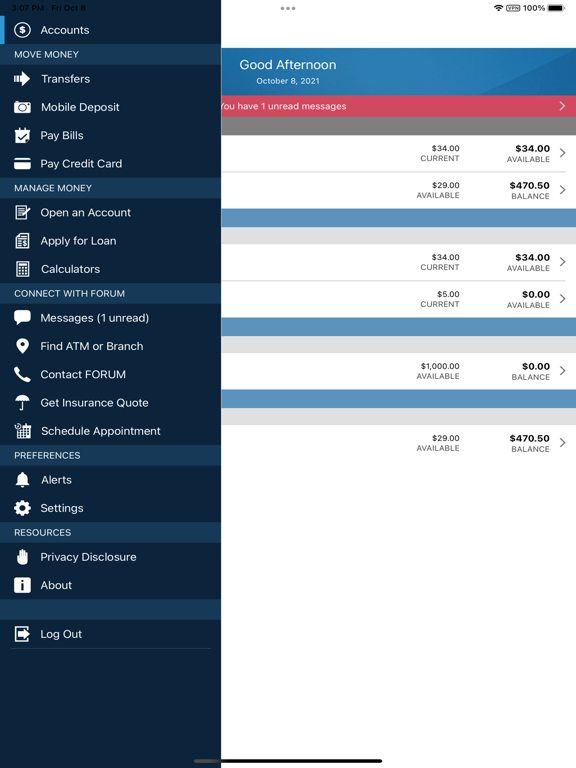This screenshot has width=576, height=768.
Task: Tap the Privacy Disclosure hand icon
Action: (22, 557)
